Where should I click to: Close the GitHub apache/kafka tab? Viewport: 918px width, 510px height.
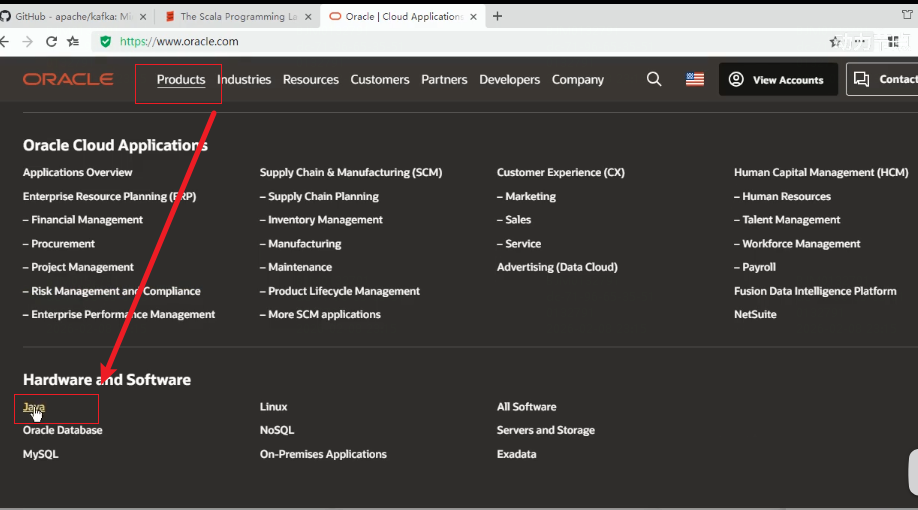pos(143,17)
